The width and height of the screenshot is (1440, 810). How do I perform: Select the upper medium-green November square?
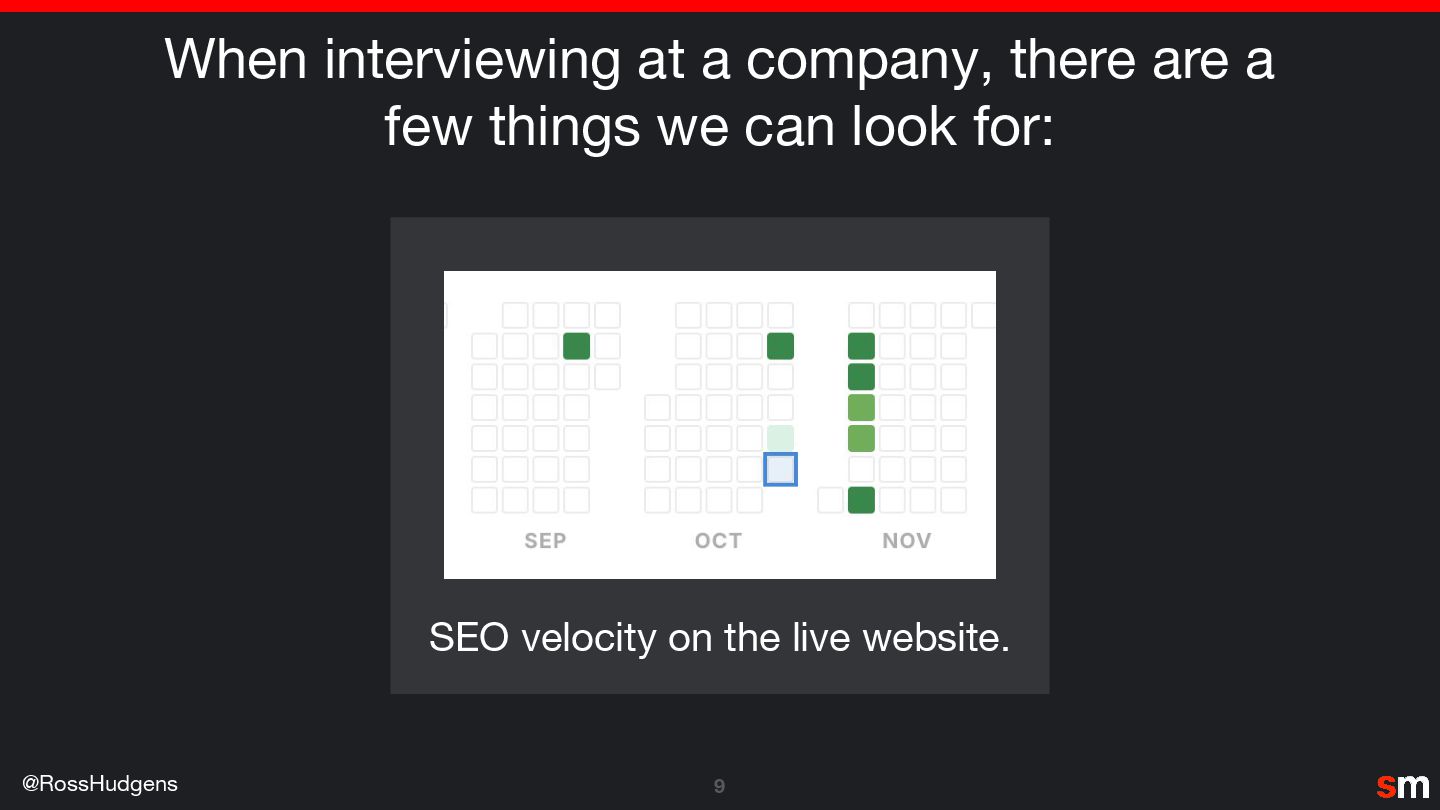[x=861, y=408]
